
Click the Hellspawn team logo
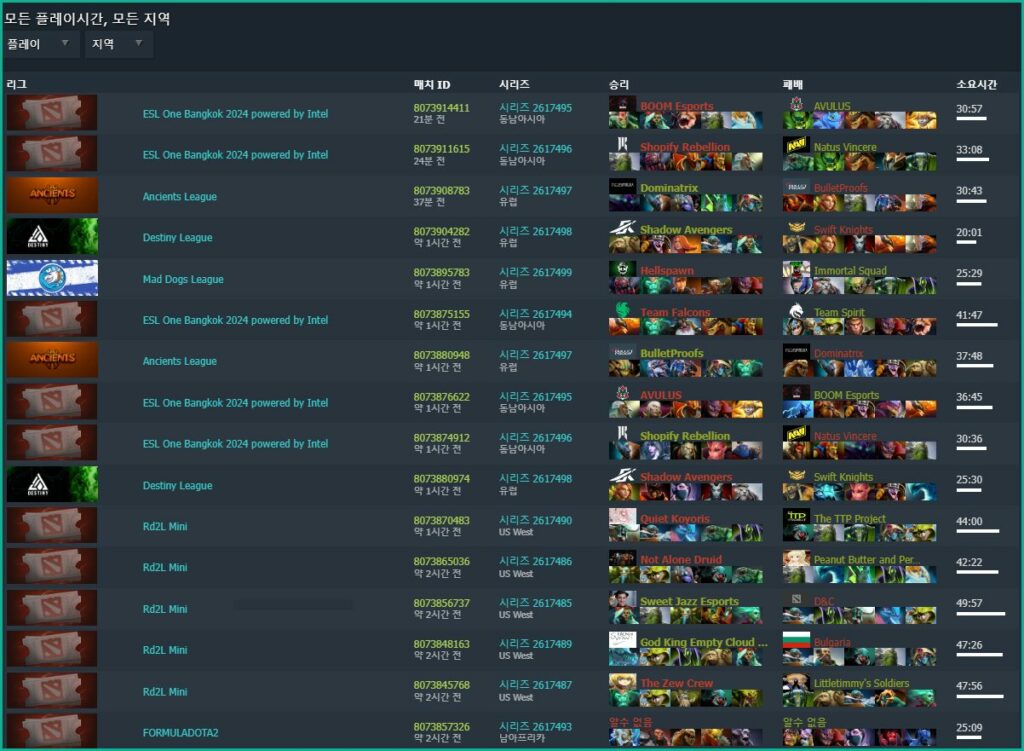click(622, 268)
